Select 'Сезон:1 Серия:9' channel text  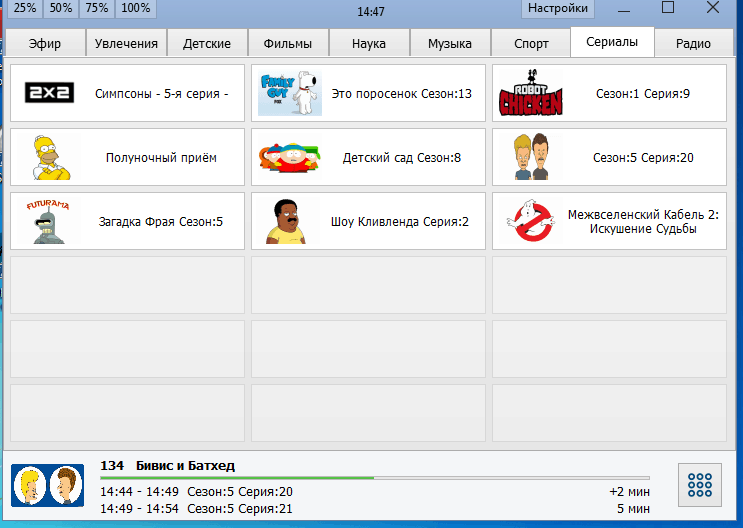pyautogui.click(x=643, y=94)
